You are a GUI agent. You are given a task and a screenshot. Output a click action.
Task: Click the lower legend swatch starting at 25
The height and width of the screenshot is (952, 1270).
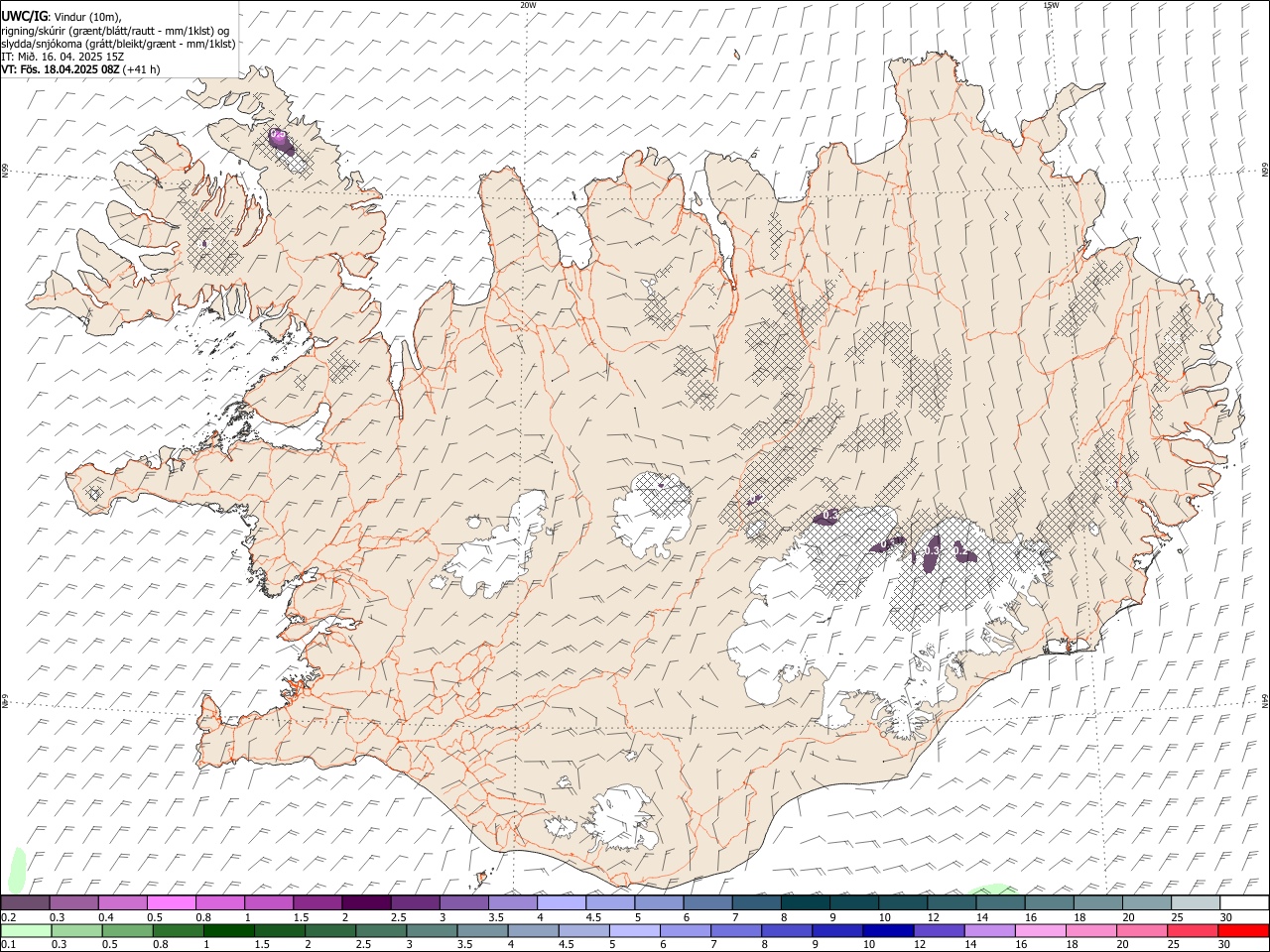pyautogui.click(x=1193, y=930)
